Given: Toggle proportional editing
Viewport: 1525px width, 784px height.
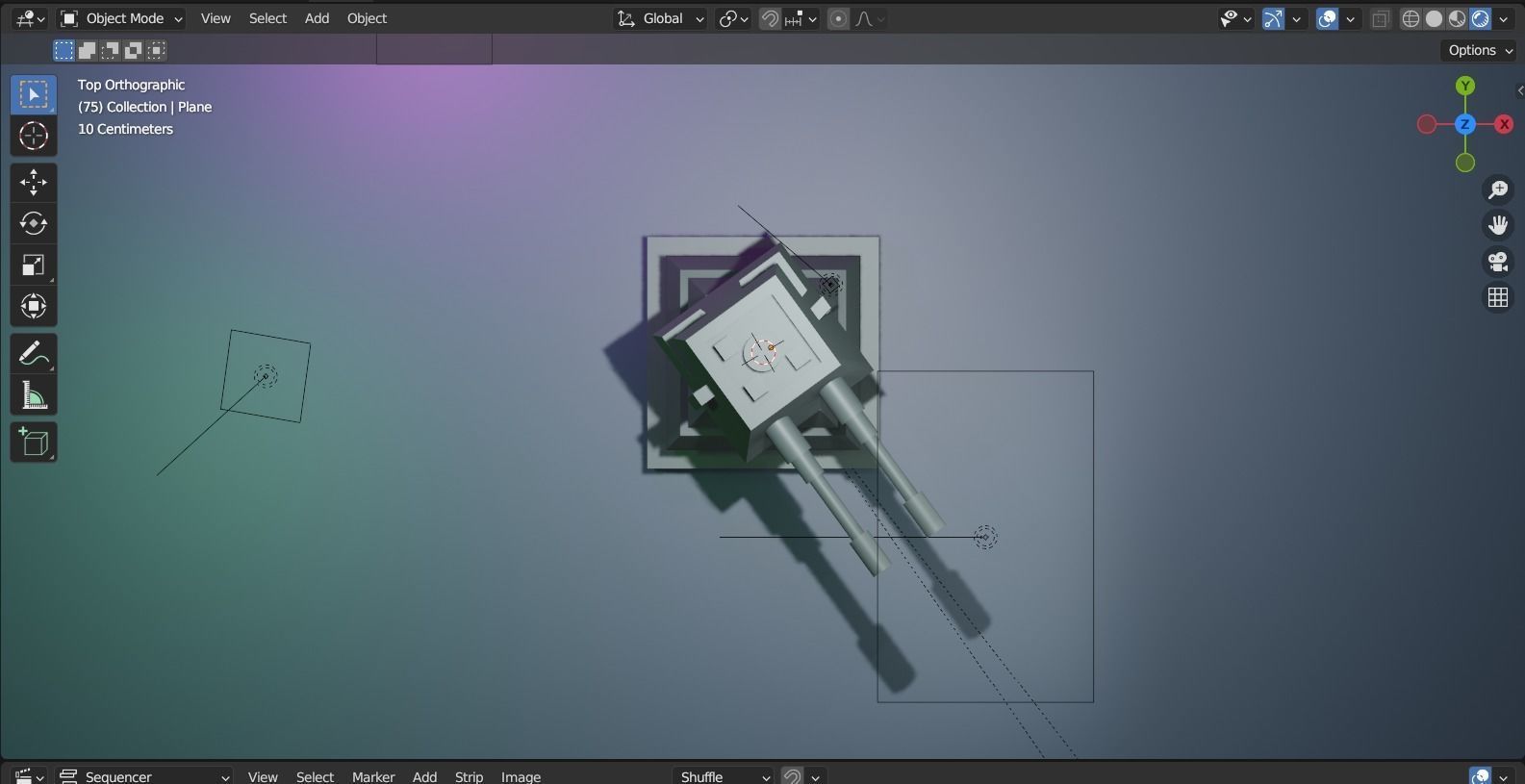Looking at the screenshot, I should click(839, 18).
